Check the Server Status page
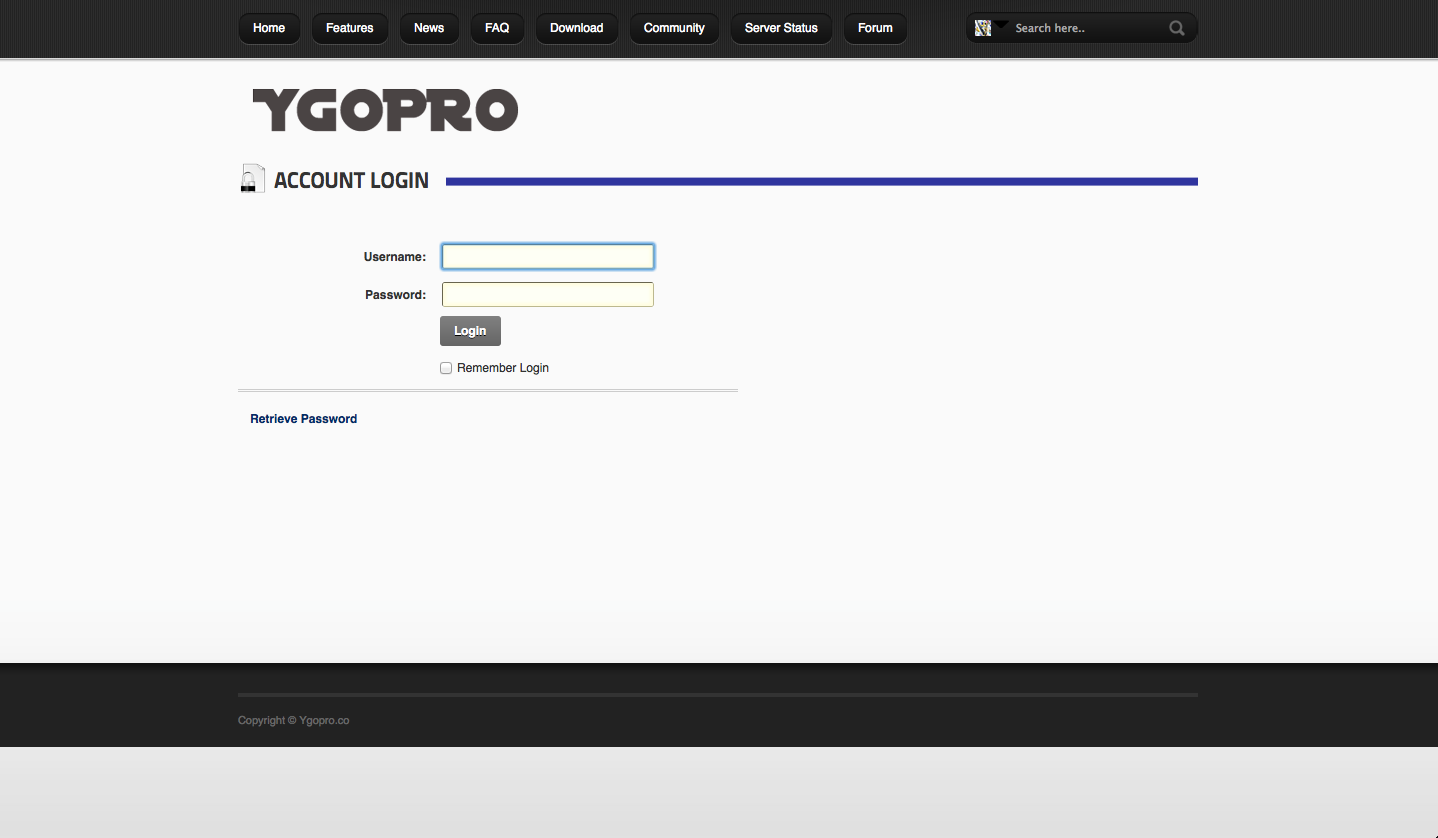This screenshot has height=838, width=1438. click(781, 28)
